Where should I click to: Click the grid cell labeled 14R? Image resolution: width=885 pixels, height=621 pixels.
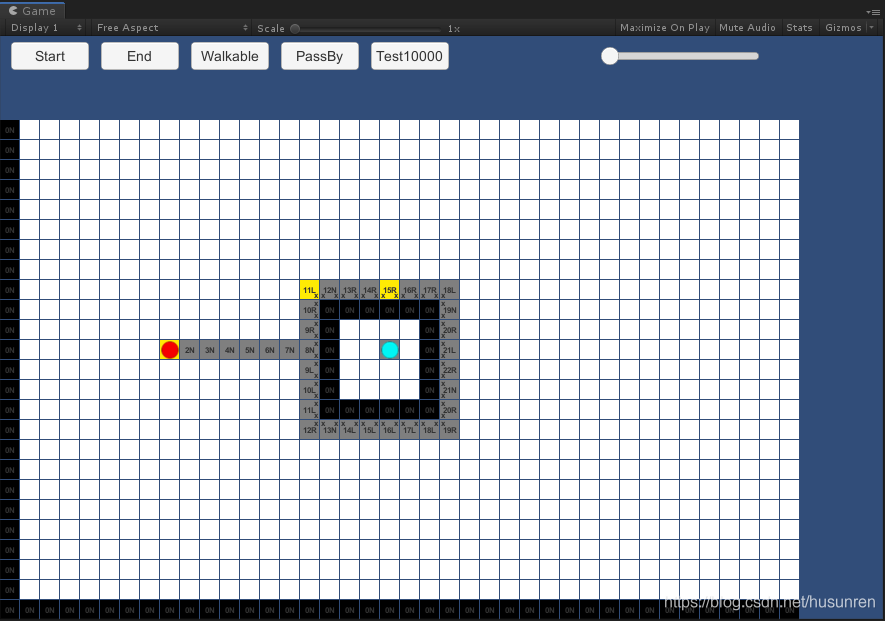(370, 290)
